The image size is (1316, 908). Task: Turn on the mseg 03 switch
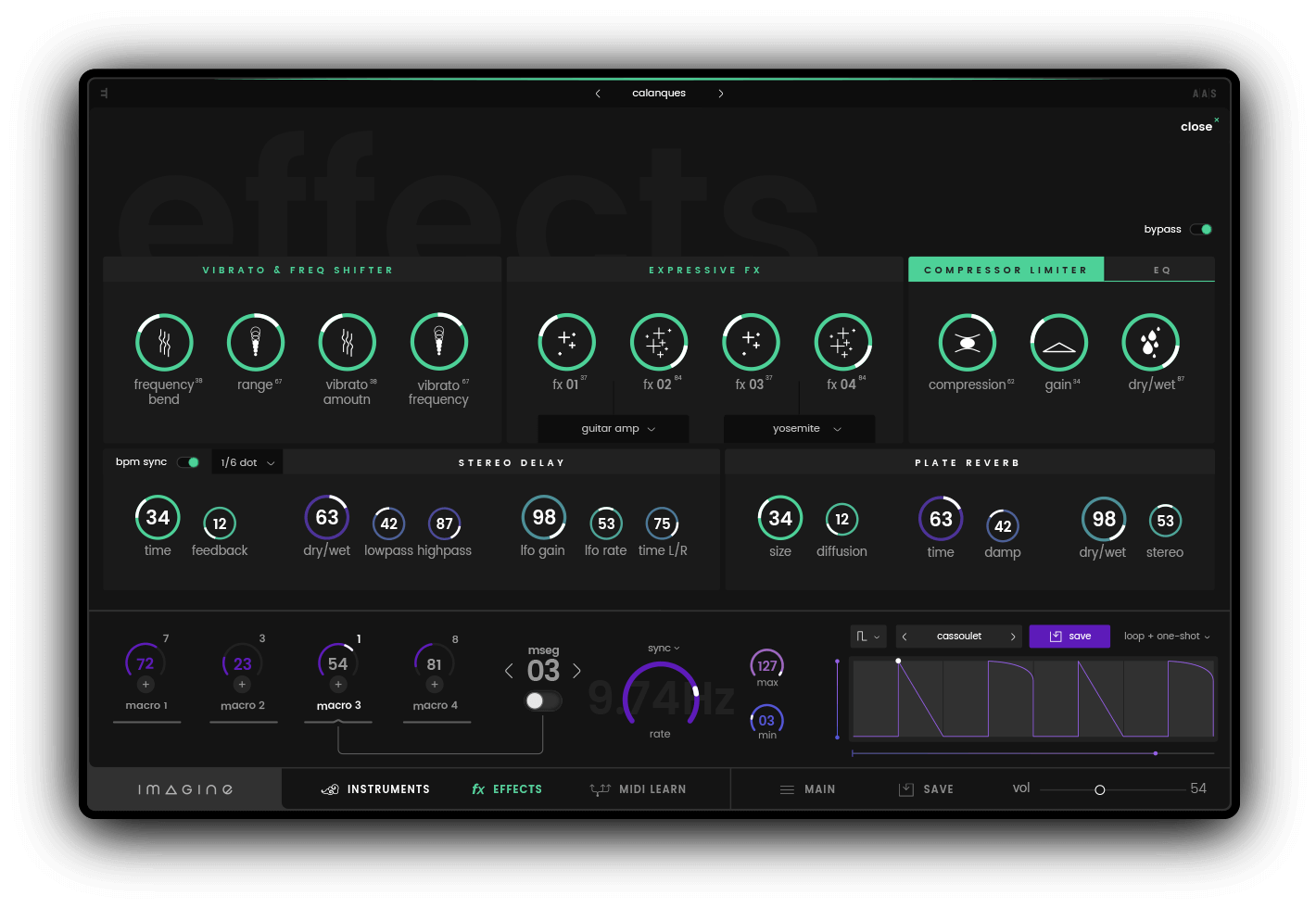(x=542, y=701)
